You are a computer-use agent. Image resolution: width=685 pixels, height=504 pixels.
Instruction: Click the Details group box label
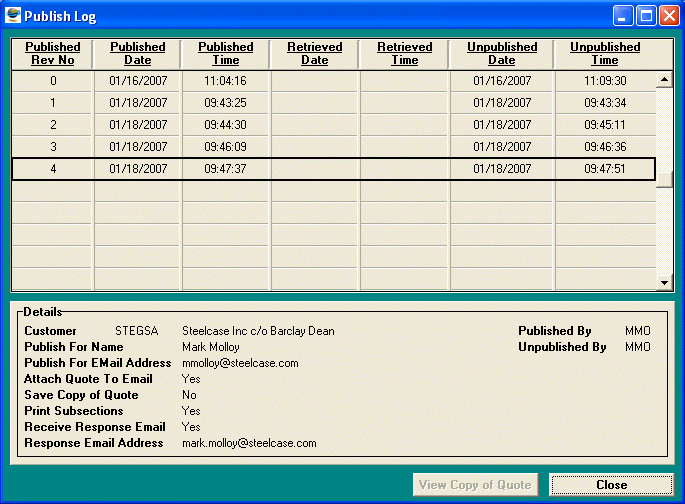[42, 312]
